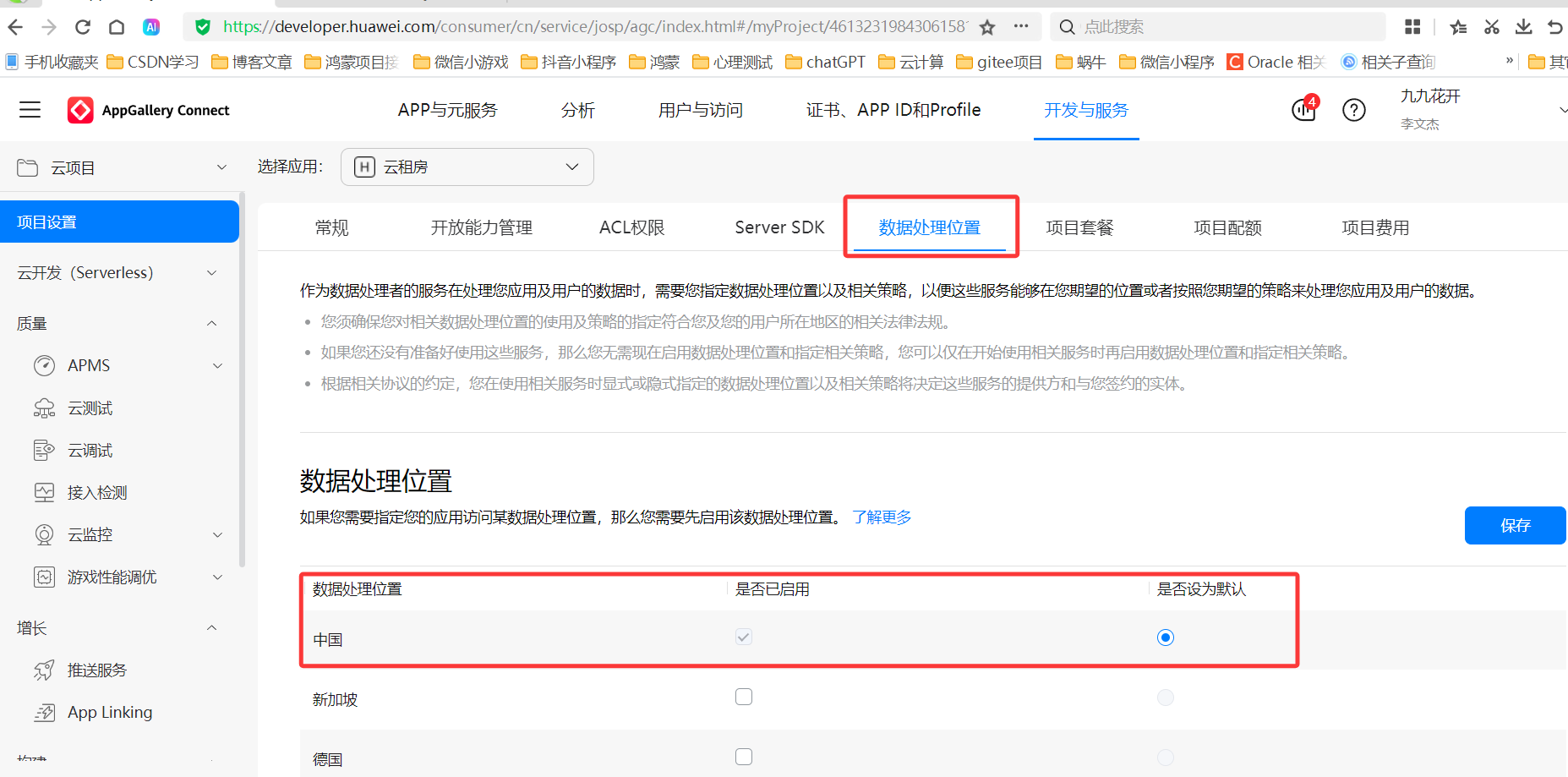
Task: Switch to the Server SDK tab
Action: (780, 227)
